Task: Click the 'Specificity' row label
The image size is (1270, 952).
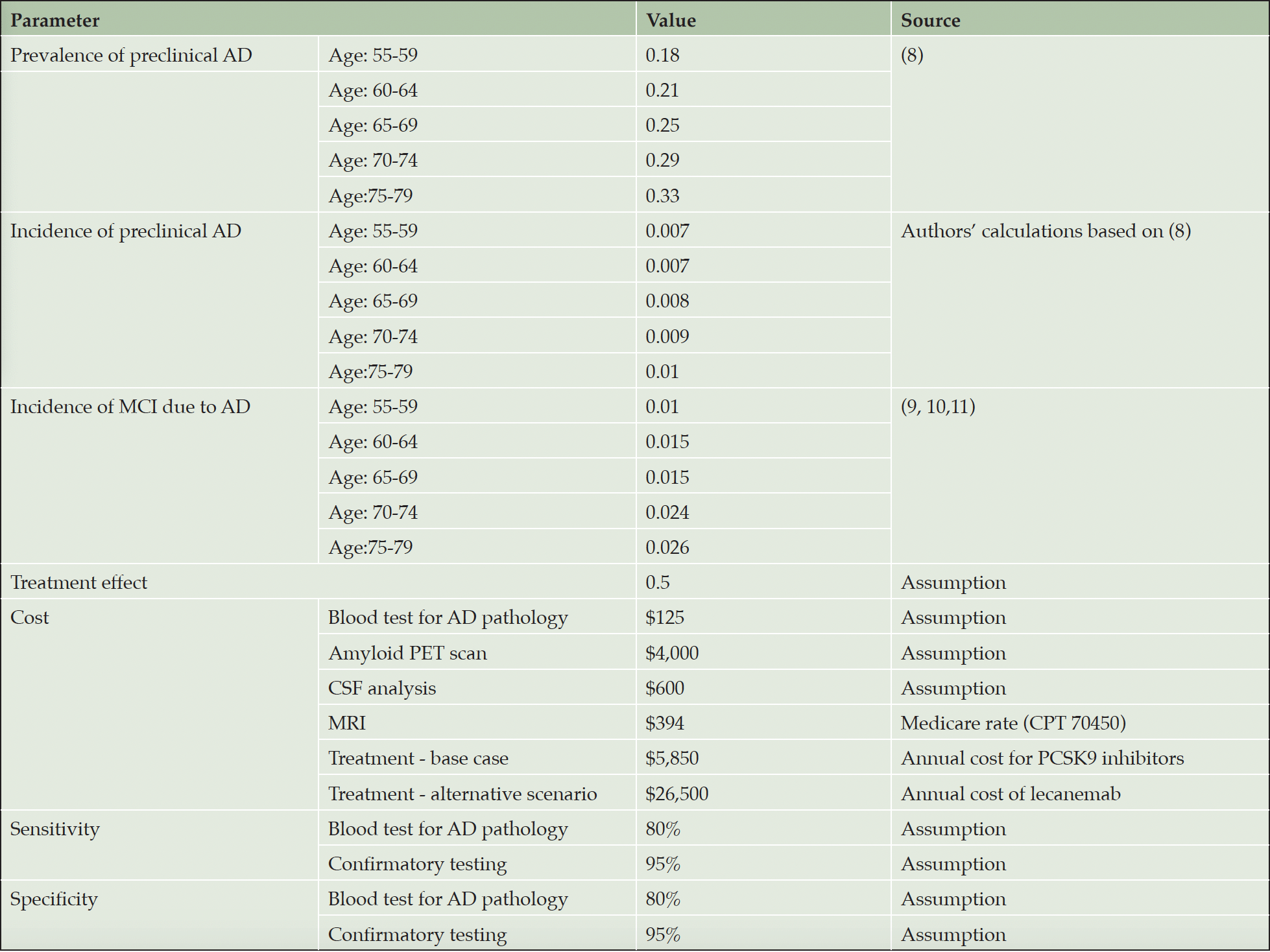Action: 54,899
